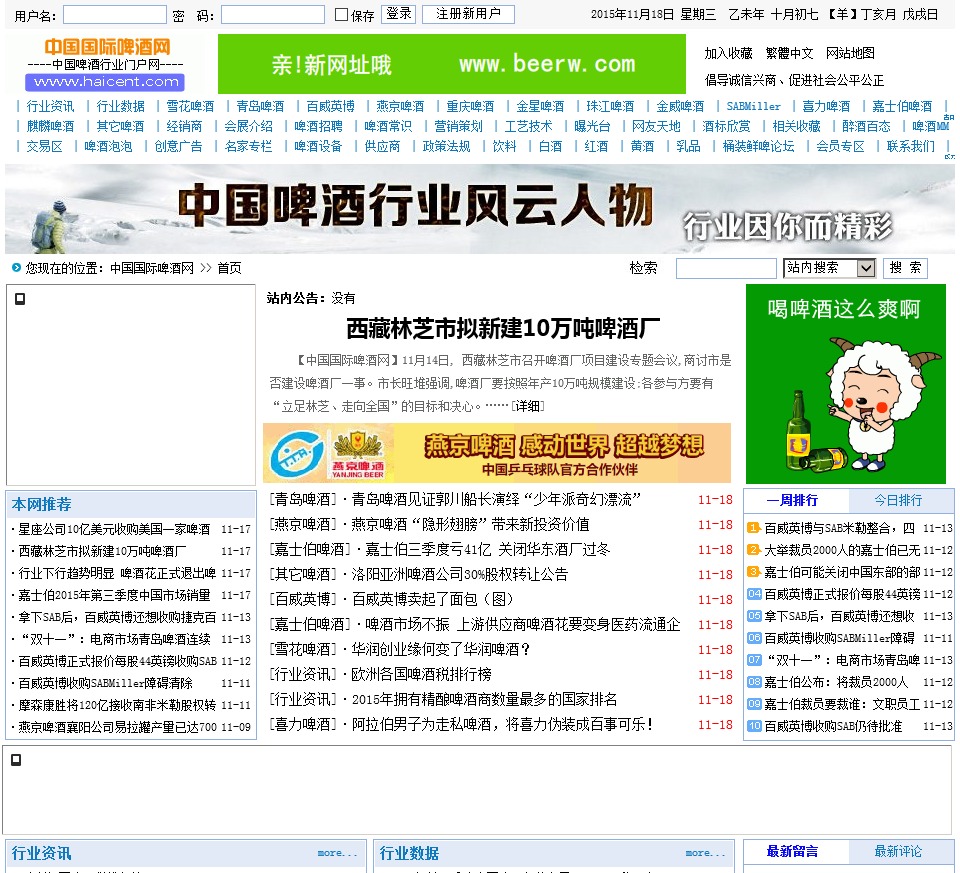960x873 pixels.
Task: Click the 用户名 input field
Action: click(x=114, y=15)
